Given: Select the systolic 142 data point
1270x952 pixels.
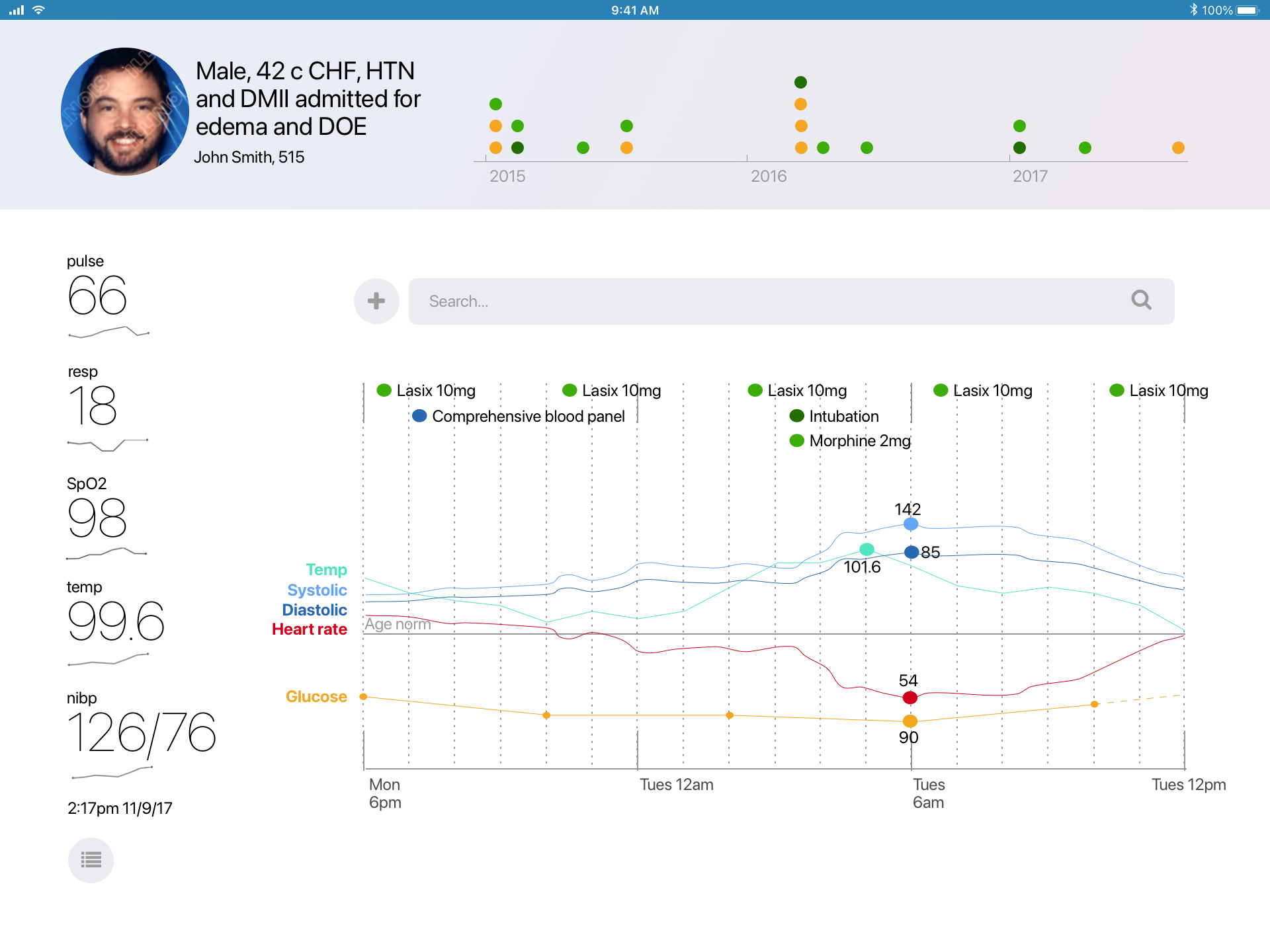Looking at the screenshot, I should 911,524.
